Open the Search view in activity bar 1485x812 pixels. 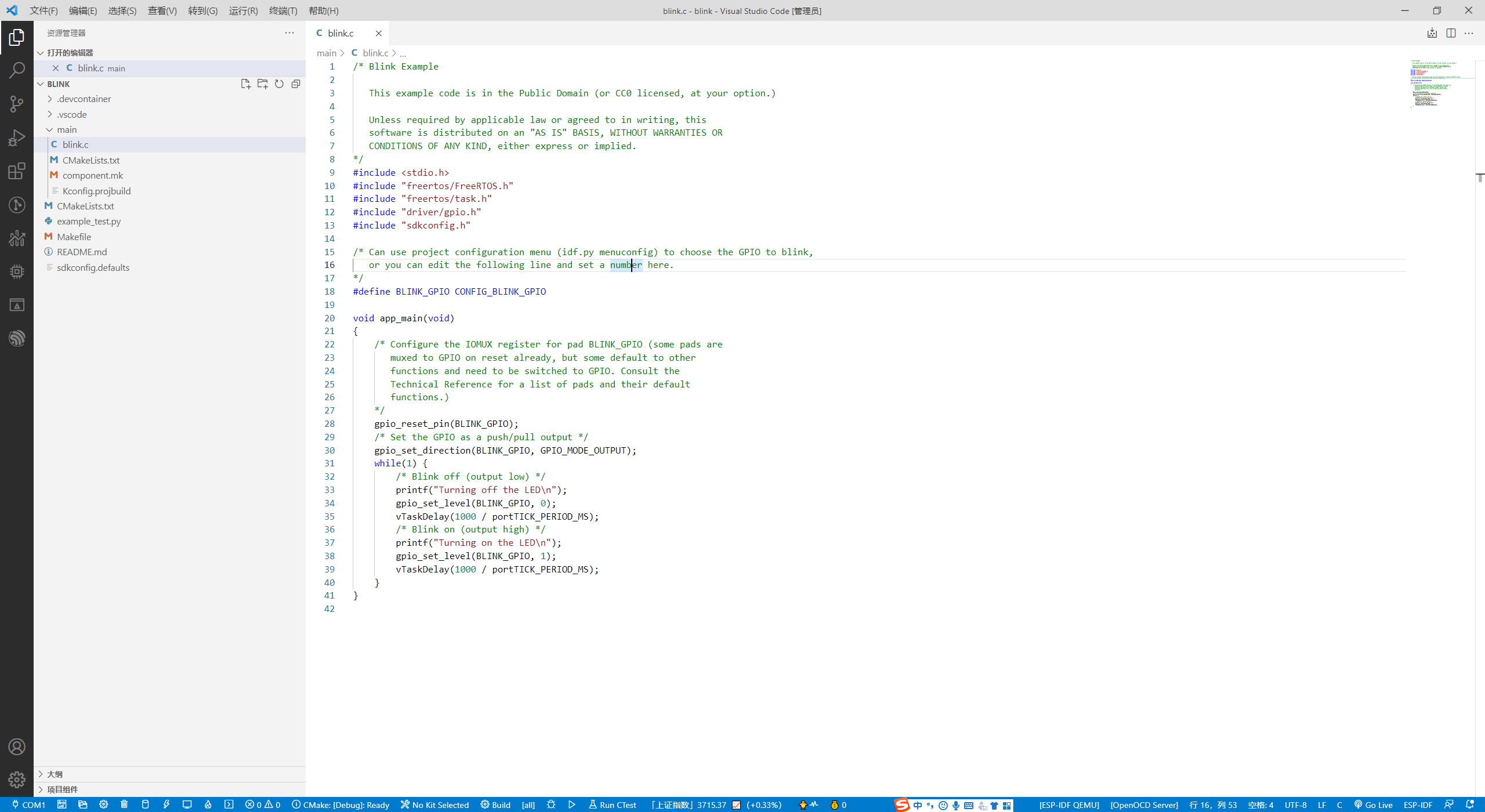(x=17, y=70)
